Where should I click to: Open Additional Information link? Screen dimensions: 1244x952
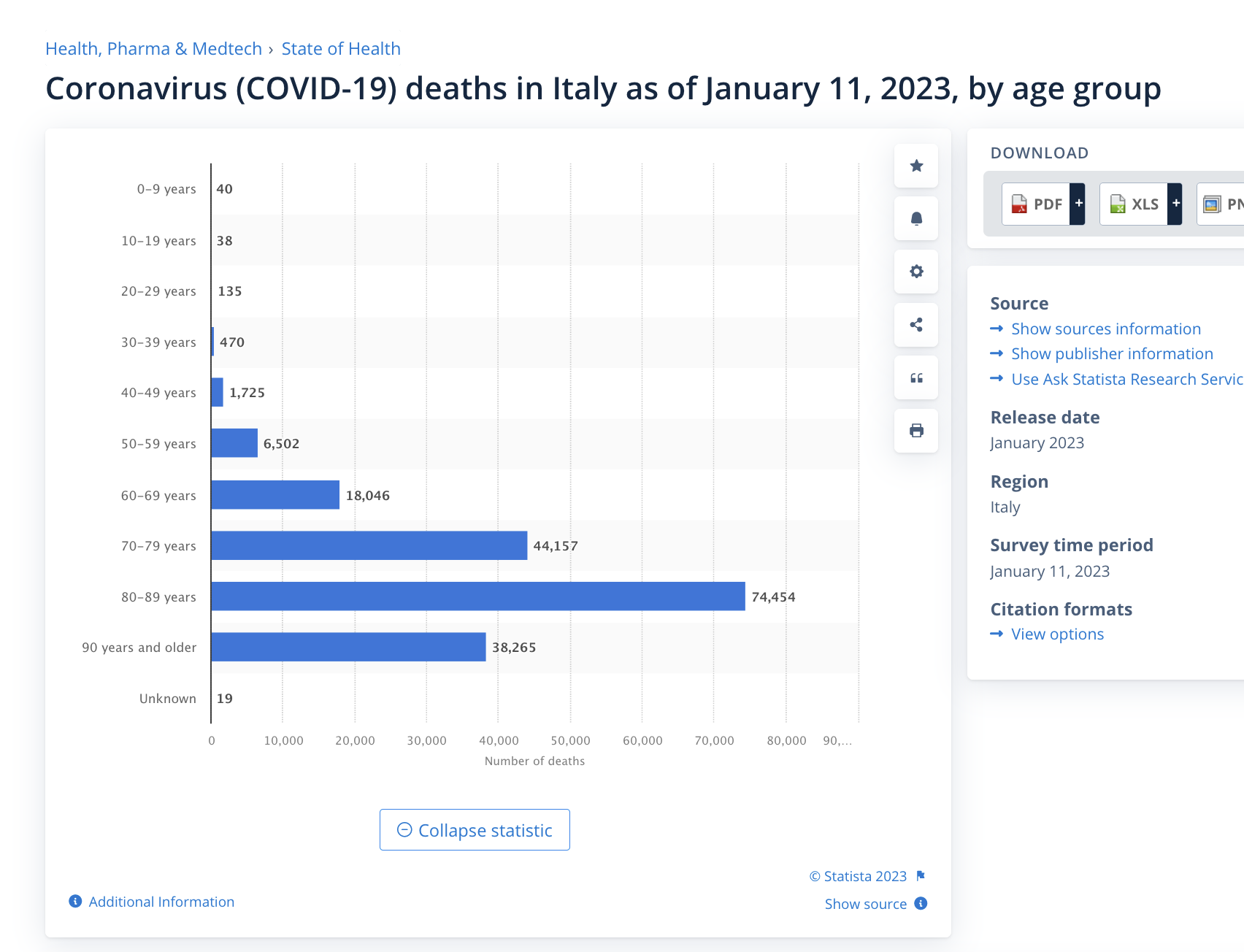click(x=161, y=902)
